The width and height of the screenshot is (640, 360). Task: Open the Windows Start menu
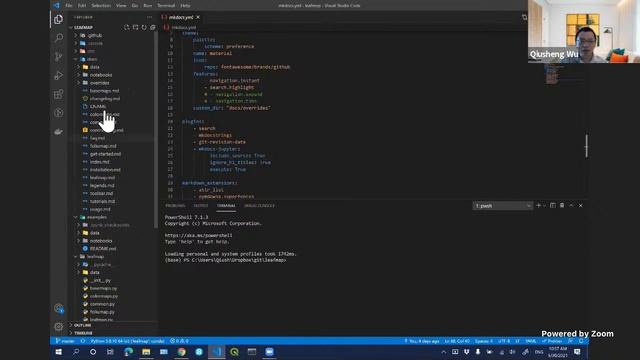click(x=58, y=352)
